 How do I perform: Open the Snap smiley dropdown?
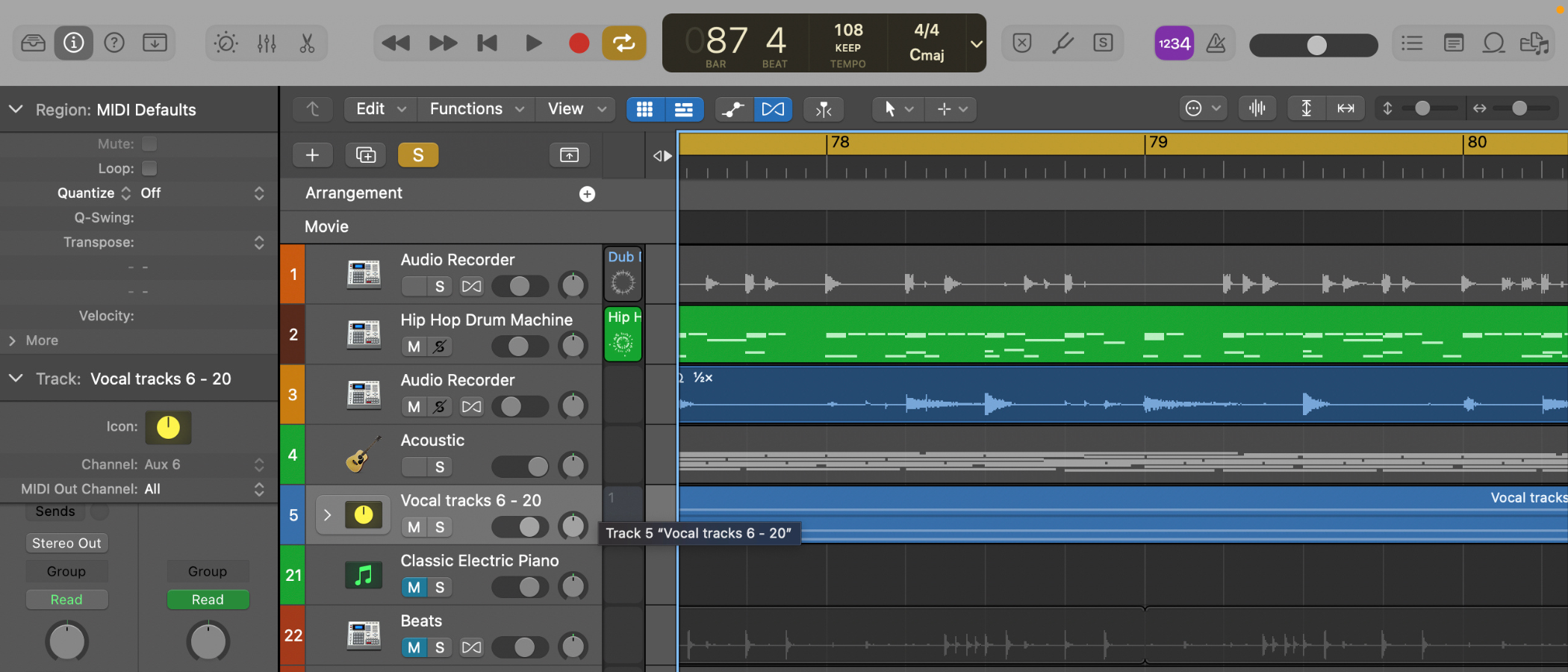coord(1203,109)
